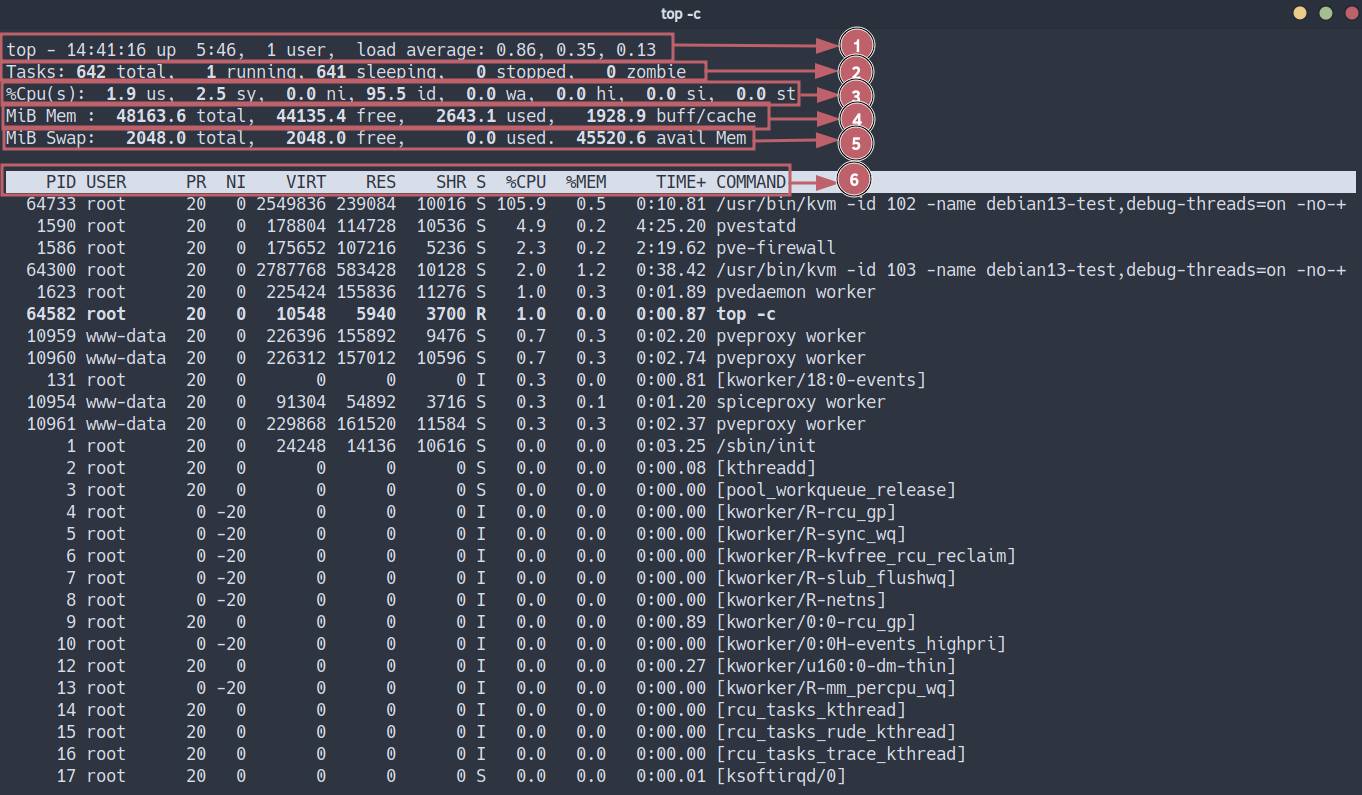Click the PID column header
1362x795 pixels.
click(x=61, y=182)
